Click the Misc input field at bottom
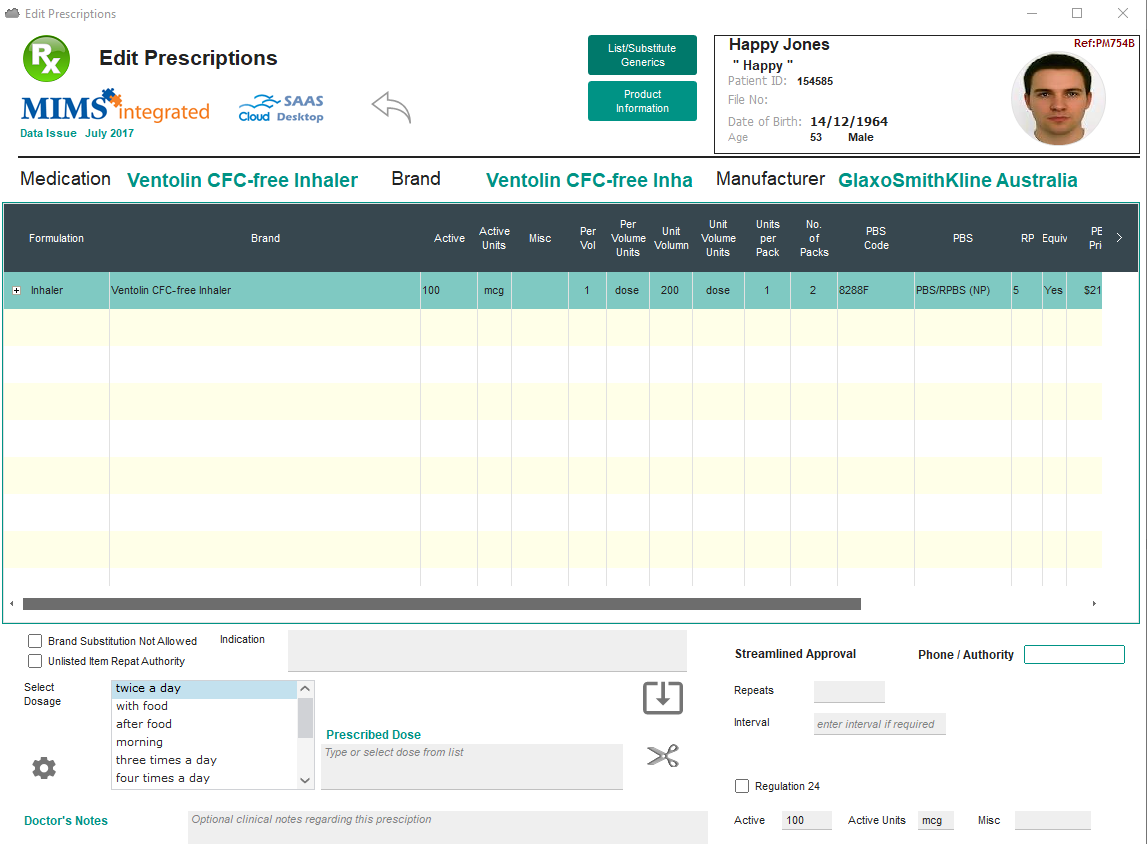The image size is (1147, 844). tap(1053, 821)
